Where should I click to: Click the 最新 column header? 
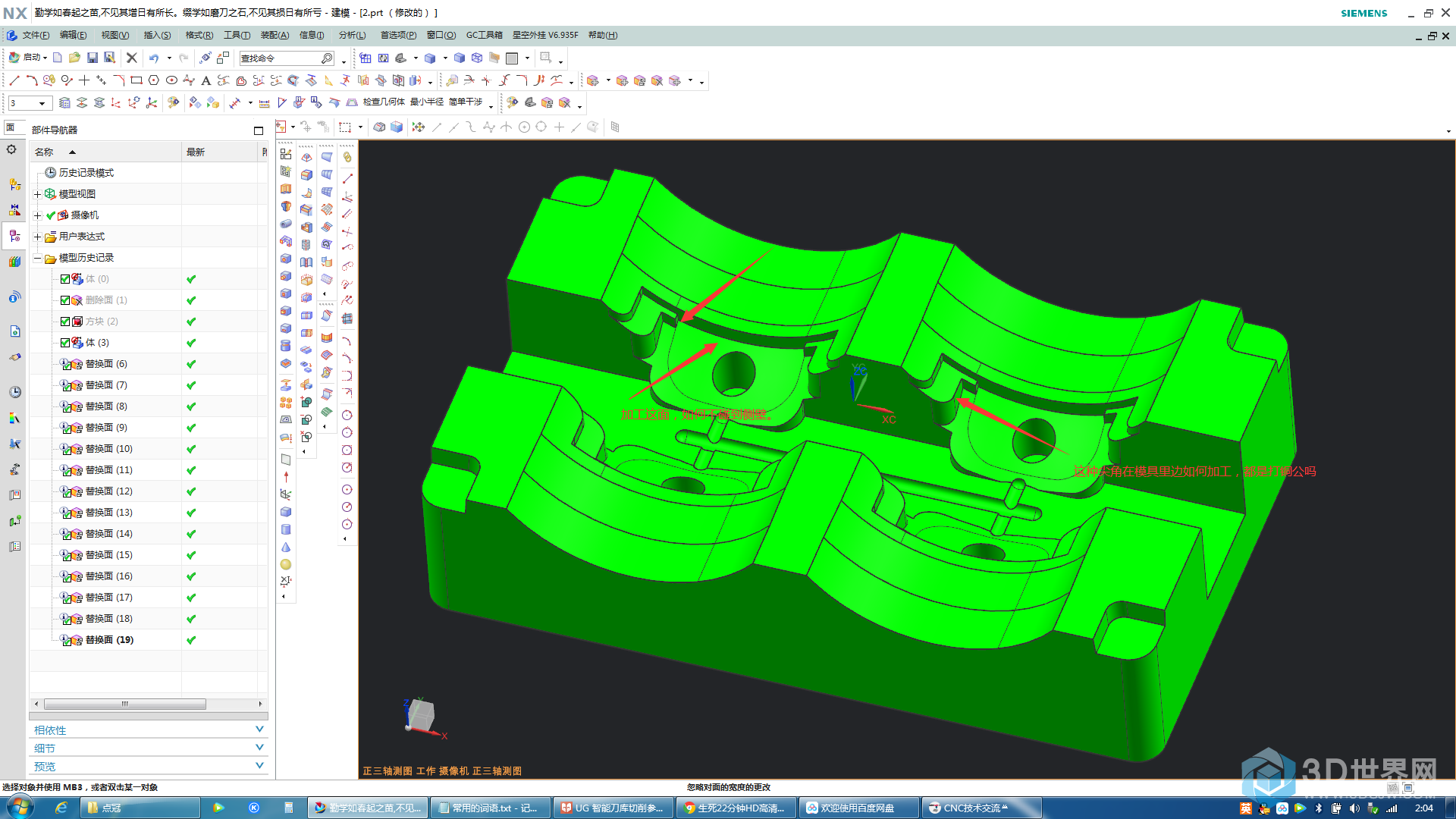(220, 152)
